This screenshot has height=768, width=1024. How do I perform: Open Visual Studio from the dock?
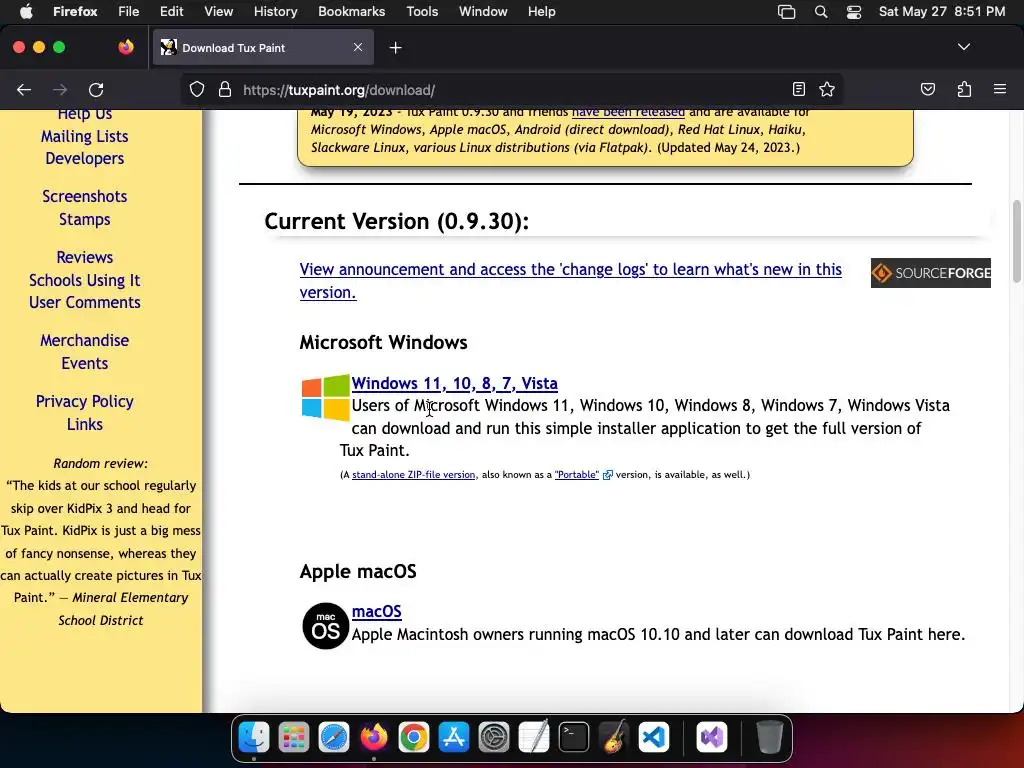712,737
